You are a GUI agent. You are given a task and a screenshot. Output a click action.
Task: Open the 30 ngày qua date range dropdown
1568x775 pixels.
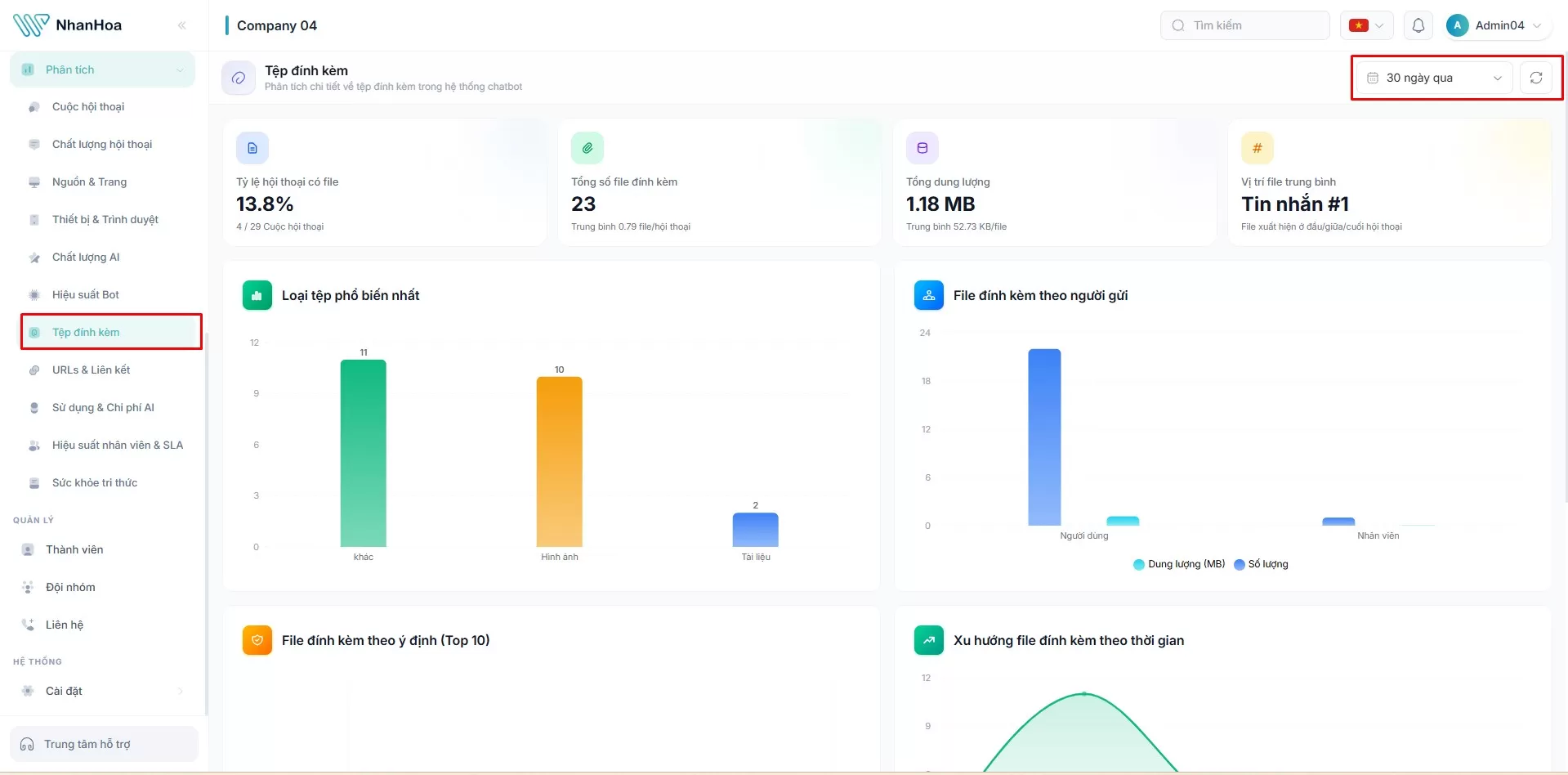coord(1435,78)
